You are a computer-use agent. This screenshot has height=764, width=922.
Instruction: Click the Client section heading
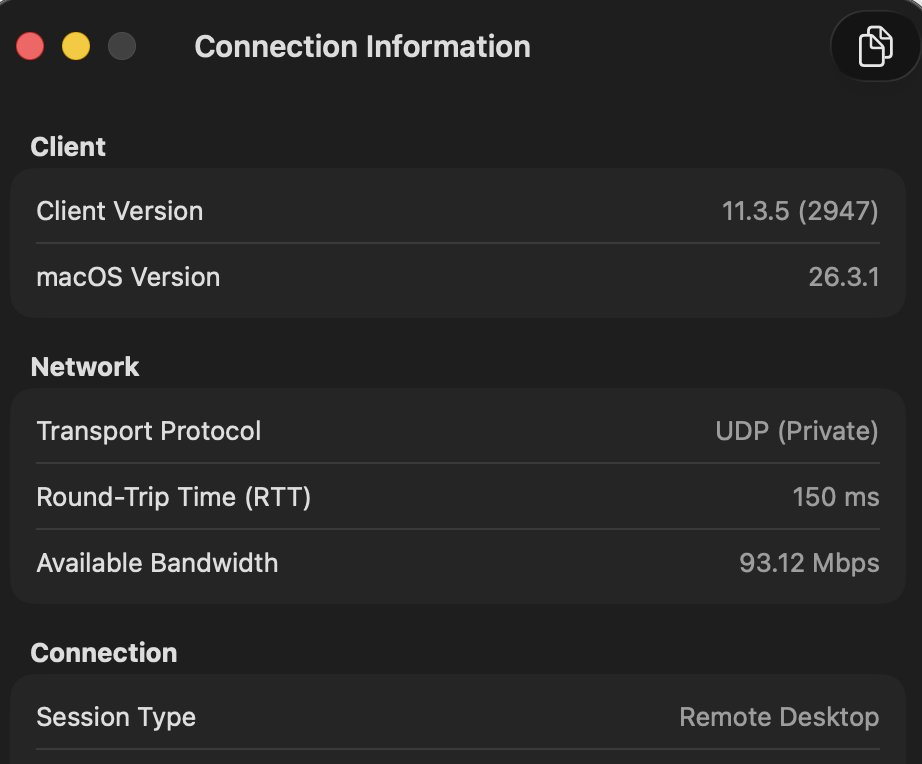click(68, 146)
